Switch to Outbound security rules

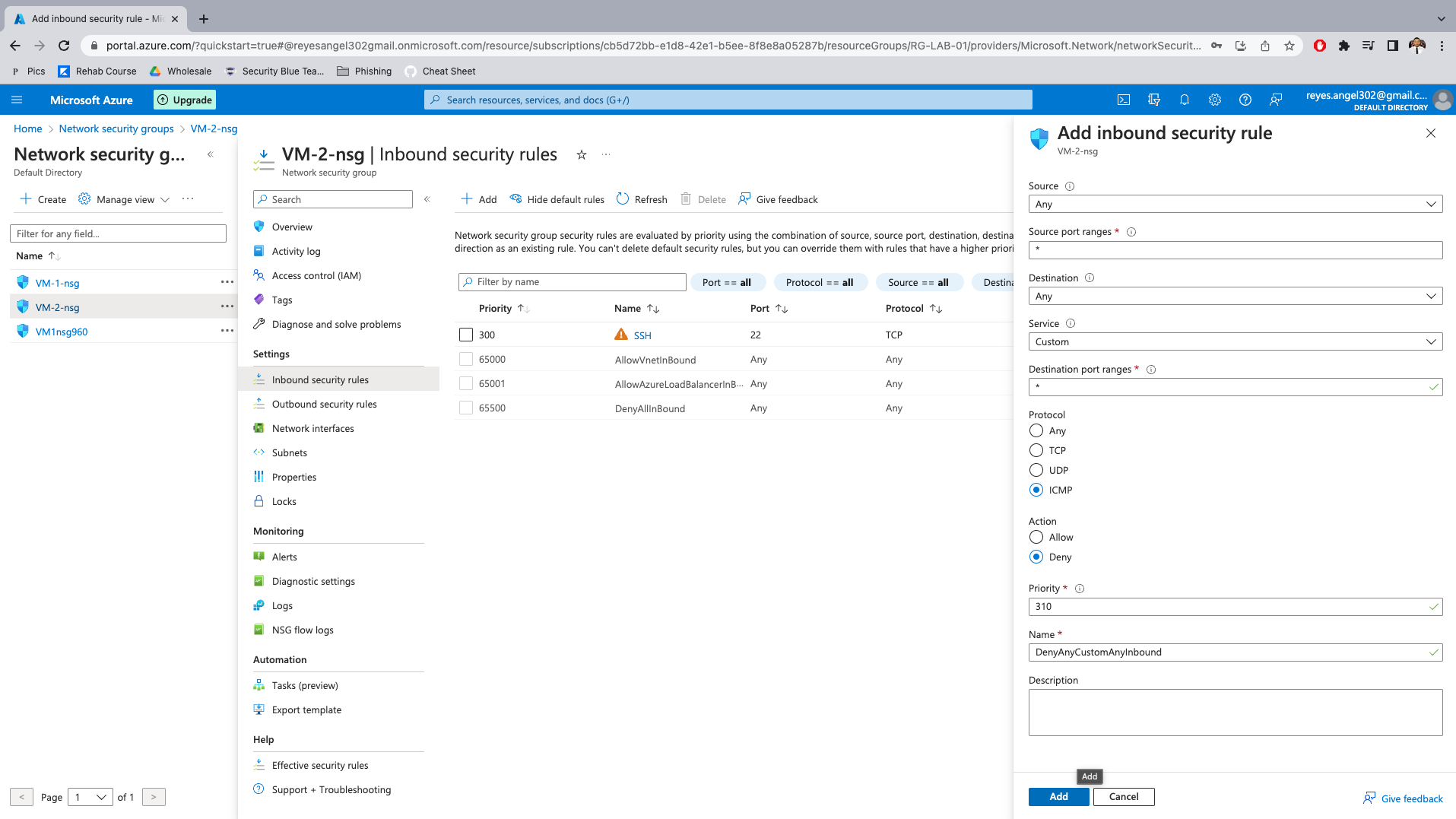click(x=324, y=404)
